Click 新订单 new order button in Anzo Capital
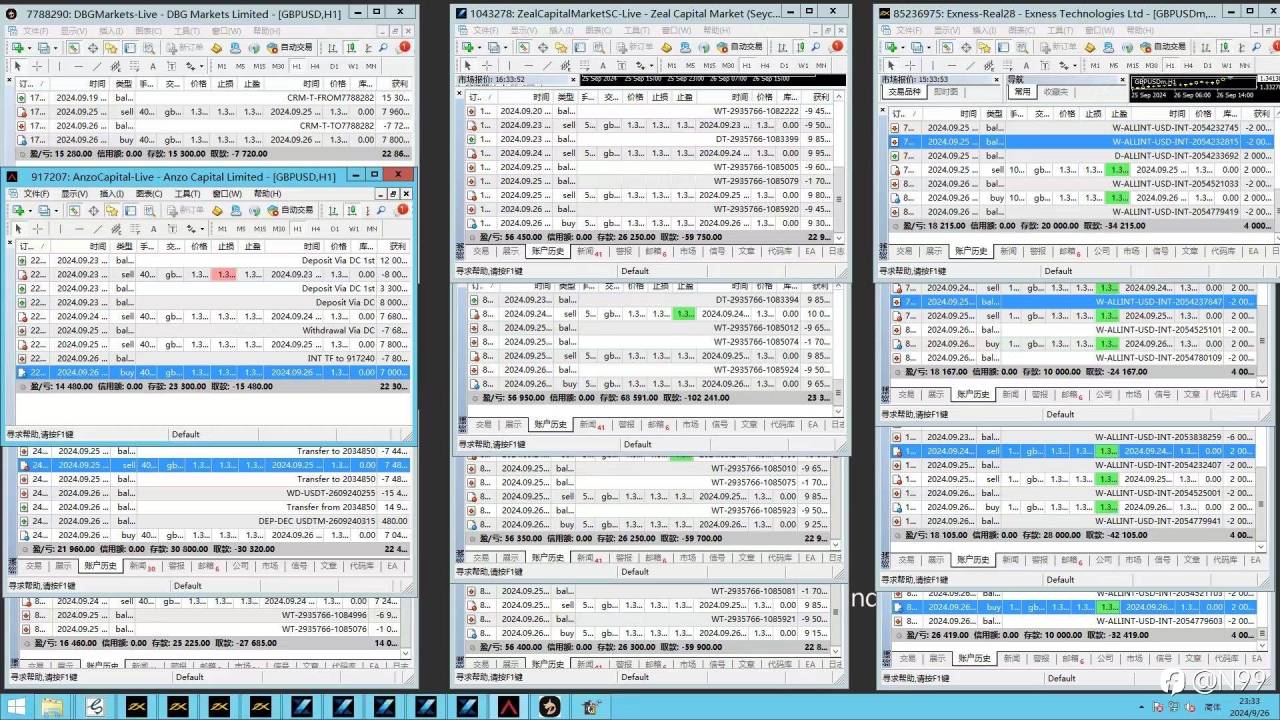The width and height of the screenshot is (1280, 720). point(185,210)
